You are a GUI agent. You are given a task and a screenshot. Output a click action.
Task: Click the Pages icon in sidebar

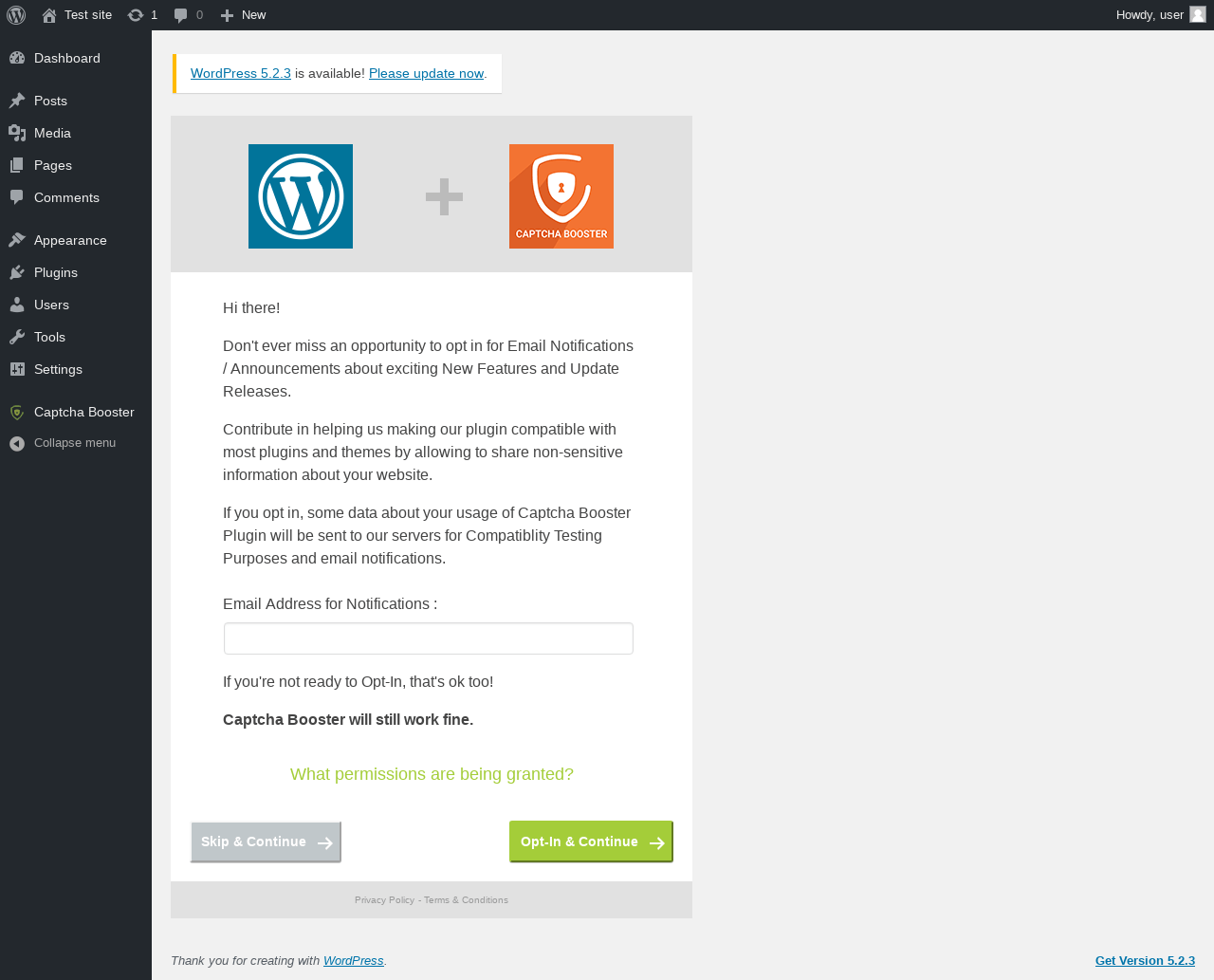[17, 165]
